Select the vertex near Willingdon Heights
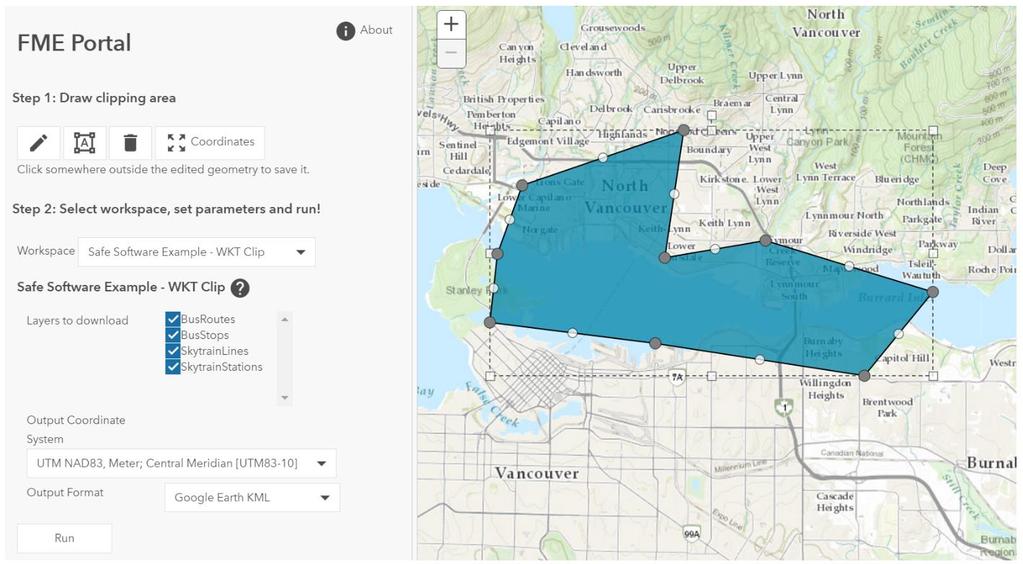The image size is (1023, 564). tap(864, 375)
